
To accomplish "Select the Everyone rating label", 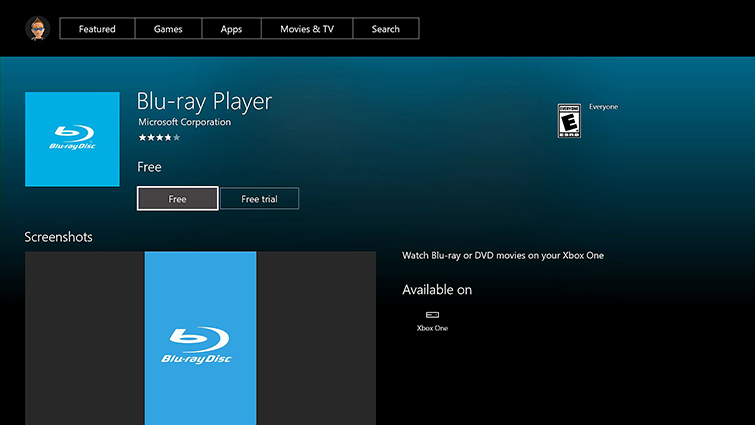I will click(x=603, y=106).
